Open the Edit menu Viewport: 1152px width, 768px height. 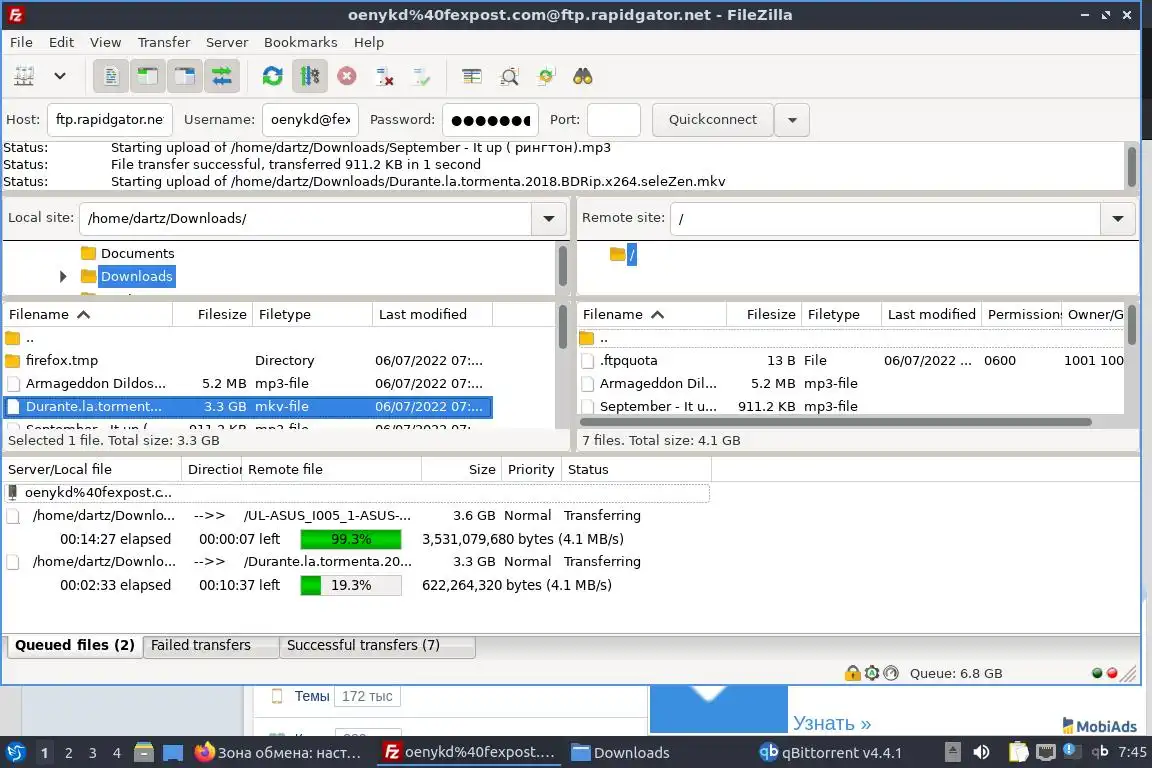pyautogui.click(x=61, y=42)
